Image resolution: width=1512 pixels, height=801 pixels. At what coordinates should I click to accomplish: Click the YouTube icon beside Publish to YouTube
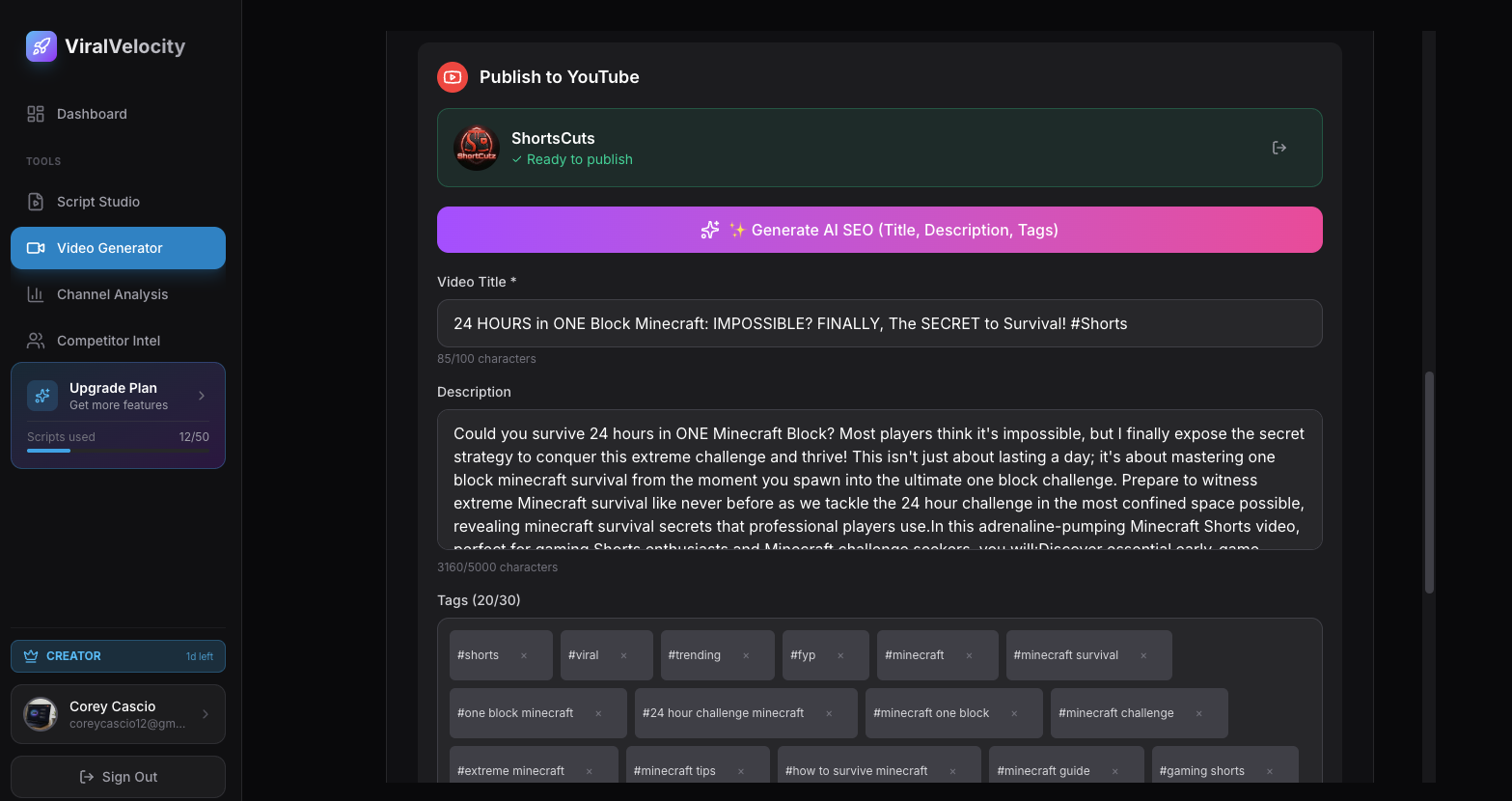click(452, 77)
